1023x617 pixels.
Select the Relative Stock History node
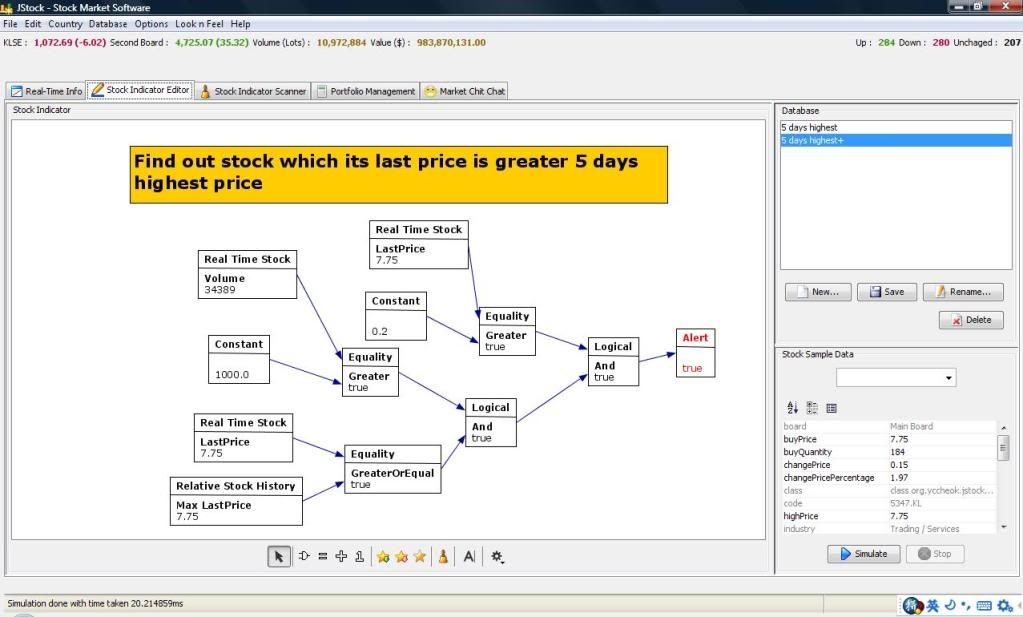(x=236, y=501)
